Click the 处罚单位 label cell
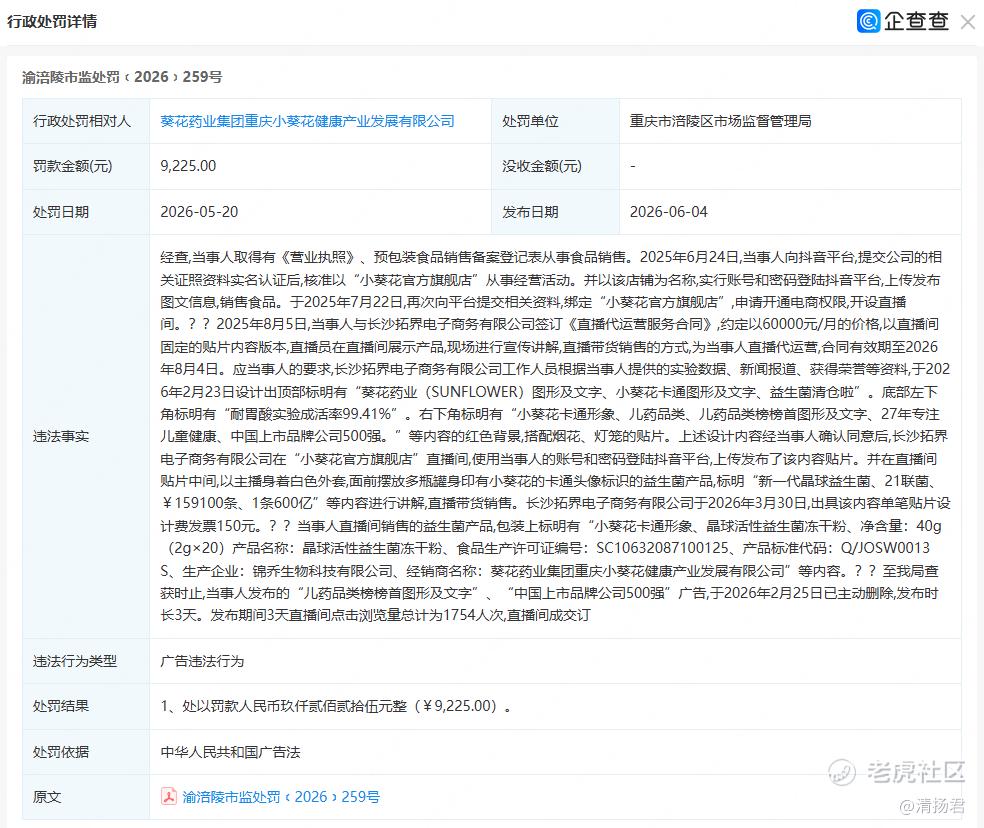The image size is (984, 828). point(555,121)
